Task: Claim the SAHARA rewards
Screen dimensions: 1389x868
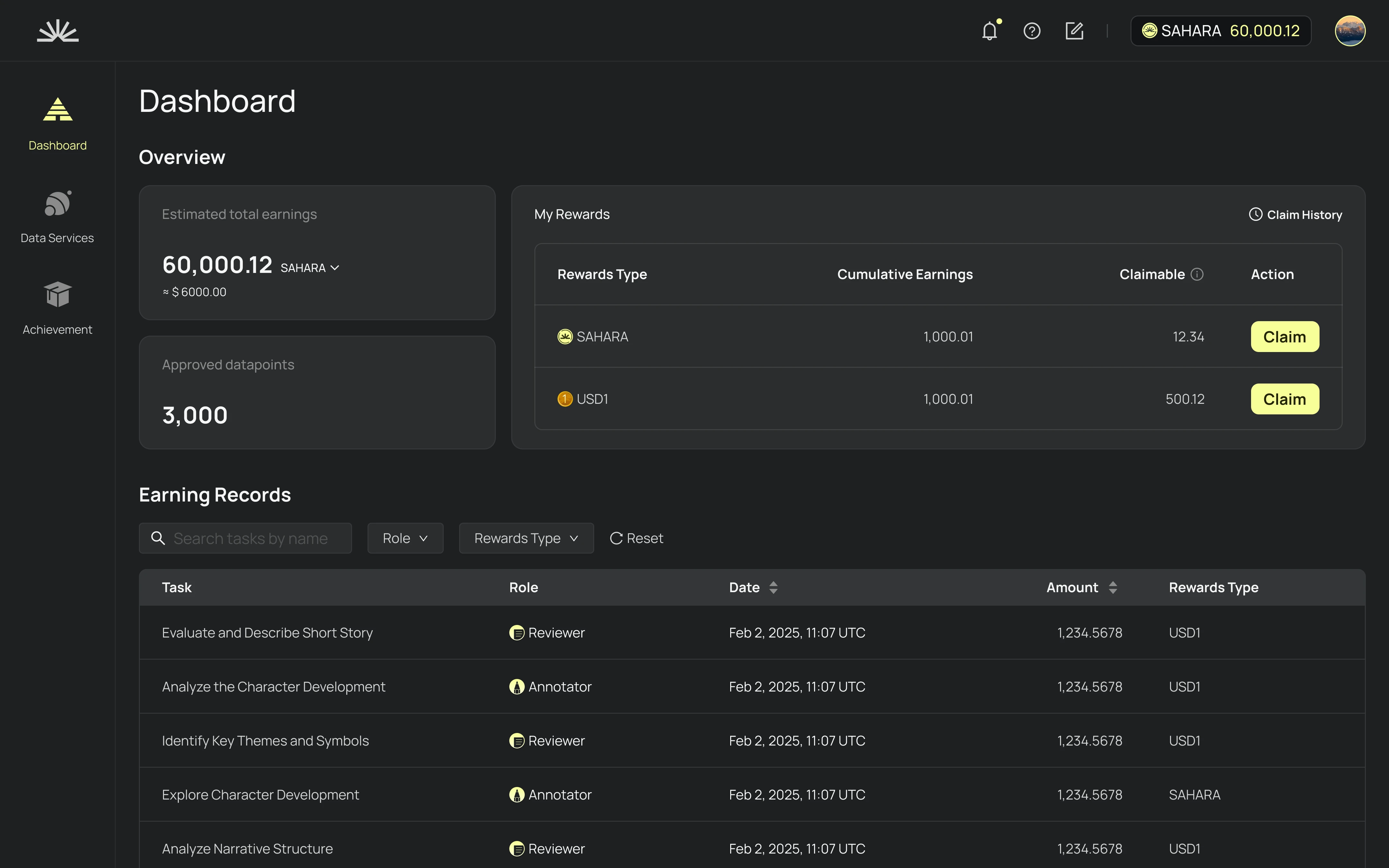Action: point(1285,337)
